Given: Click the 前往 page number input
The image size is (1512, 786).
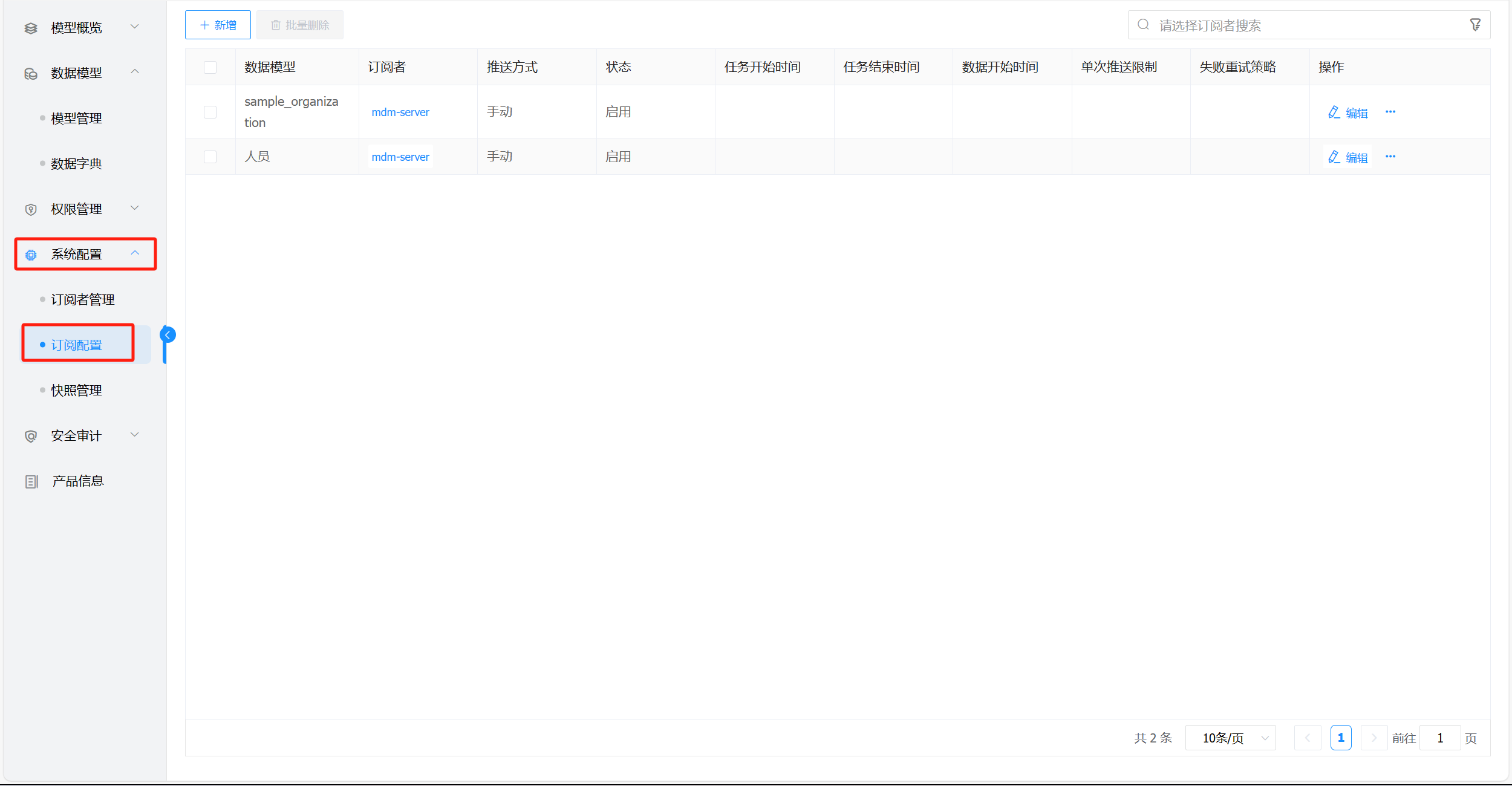Looking at the screenshot, I should [x=1440, y=738].
